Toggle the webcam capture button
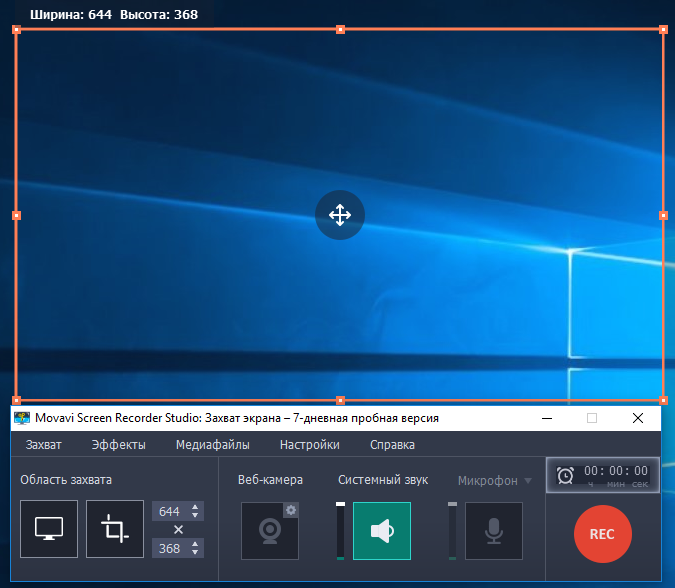 [270, 531]
